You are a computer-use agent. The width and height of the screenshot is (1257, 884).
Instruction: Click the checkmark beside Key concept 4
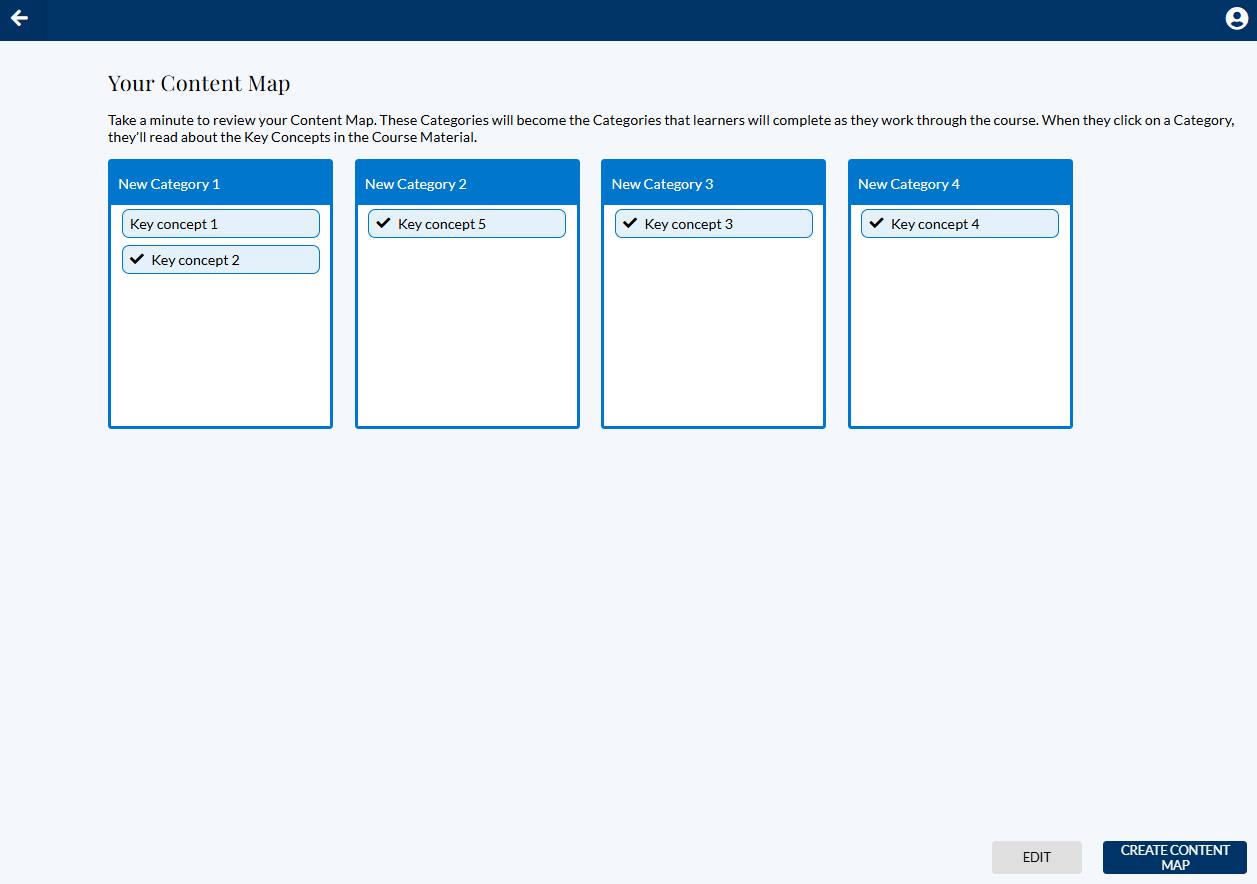pos(877,223)
